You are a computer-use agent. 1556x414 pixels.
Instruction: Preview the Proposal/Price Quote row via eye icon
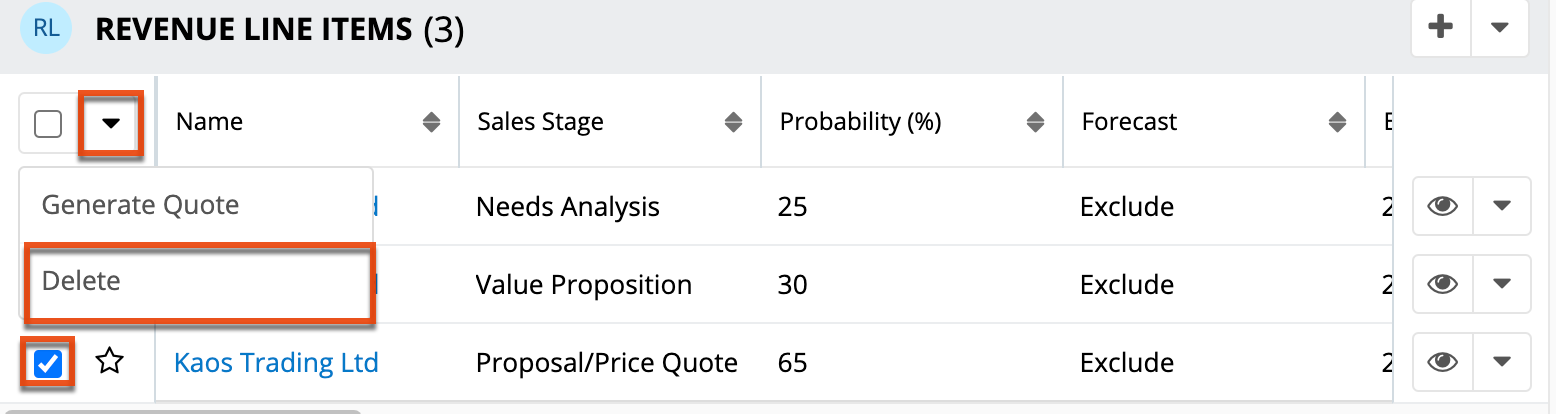[1442, 362]
